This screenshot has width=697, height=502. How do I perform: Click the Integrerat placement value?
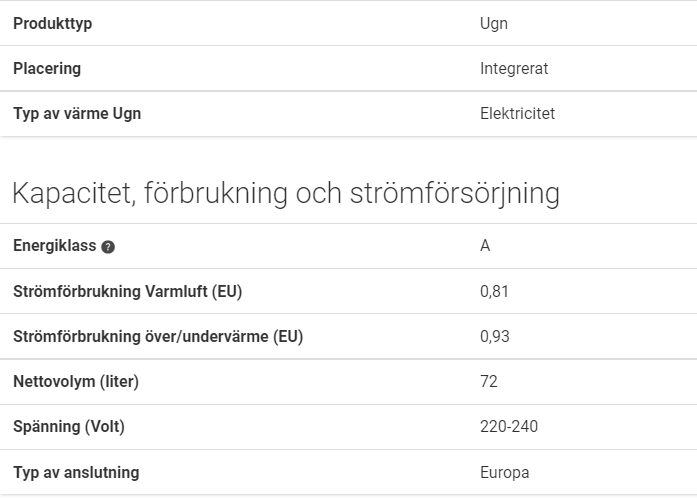[x=514, y=68]
